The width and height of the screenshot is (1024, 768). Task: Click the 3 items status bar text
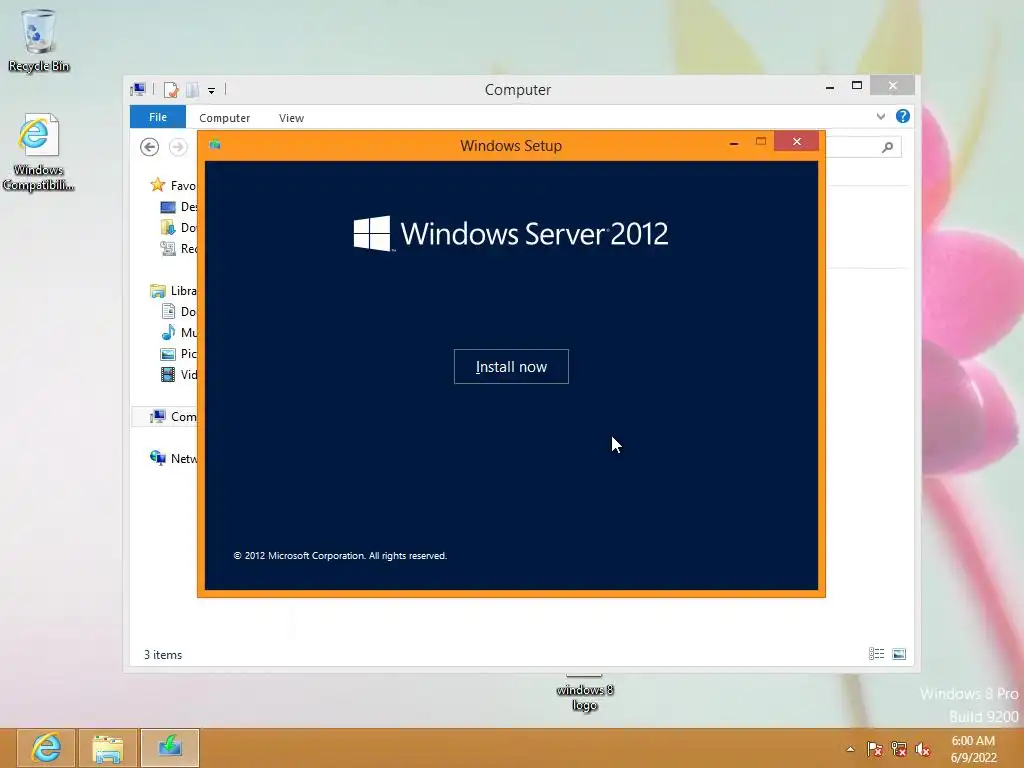[163, 654]
